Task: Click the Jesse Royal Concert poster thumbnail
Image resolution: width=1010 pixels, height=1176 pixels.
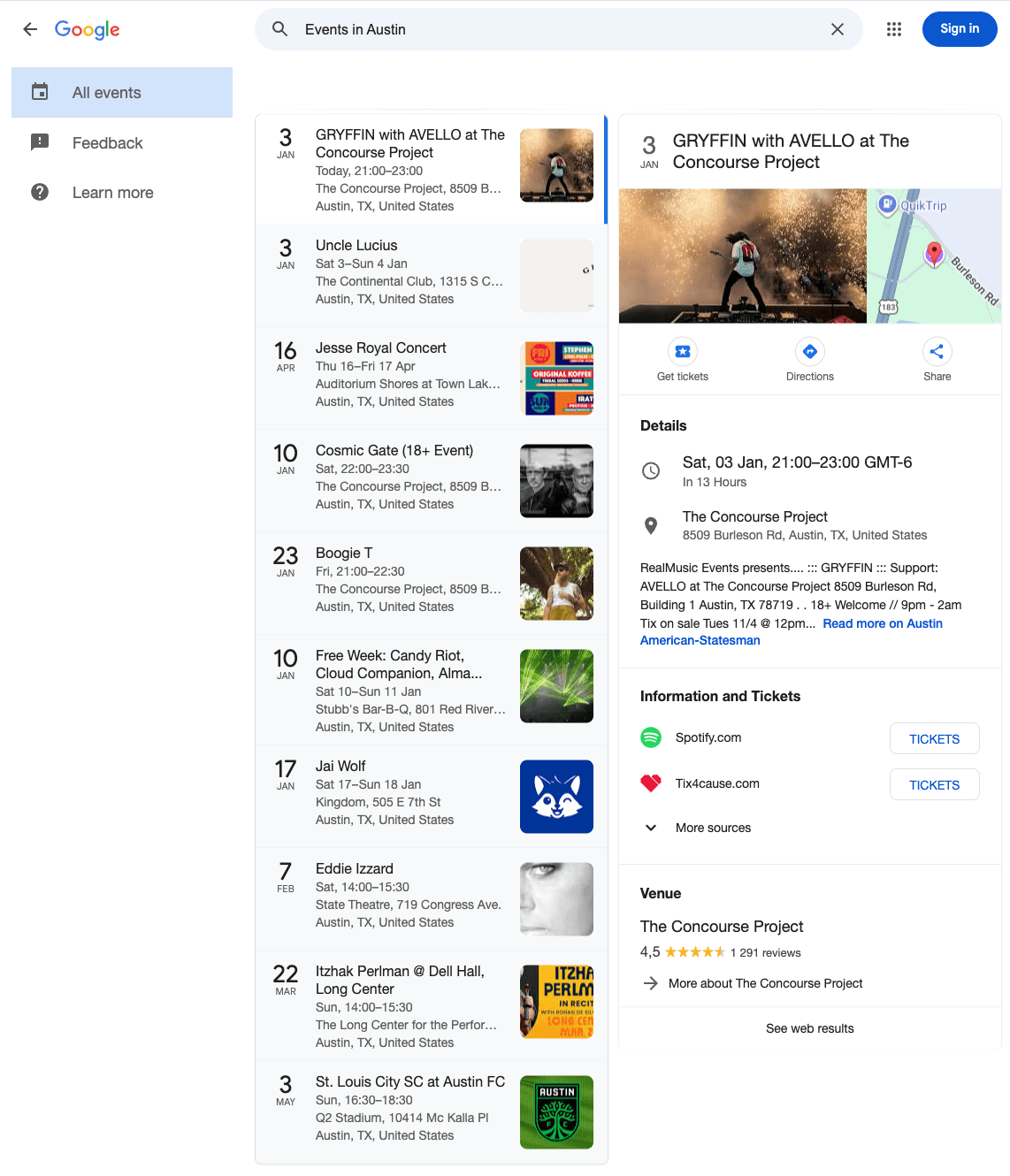Action: coord(556,378)
